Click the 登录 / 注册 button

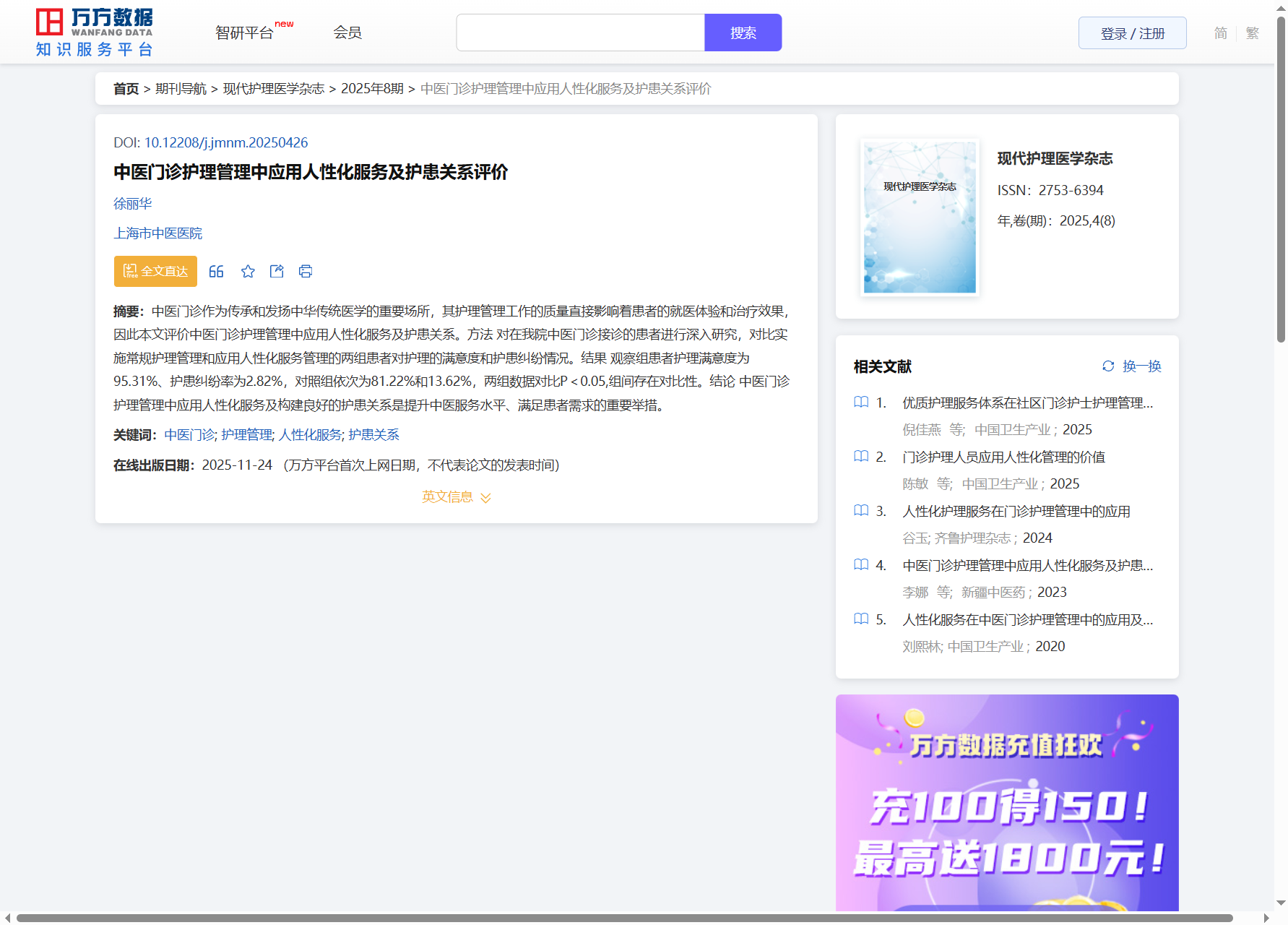point(1132,33)
